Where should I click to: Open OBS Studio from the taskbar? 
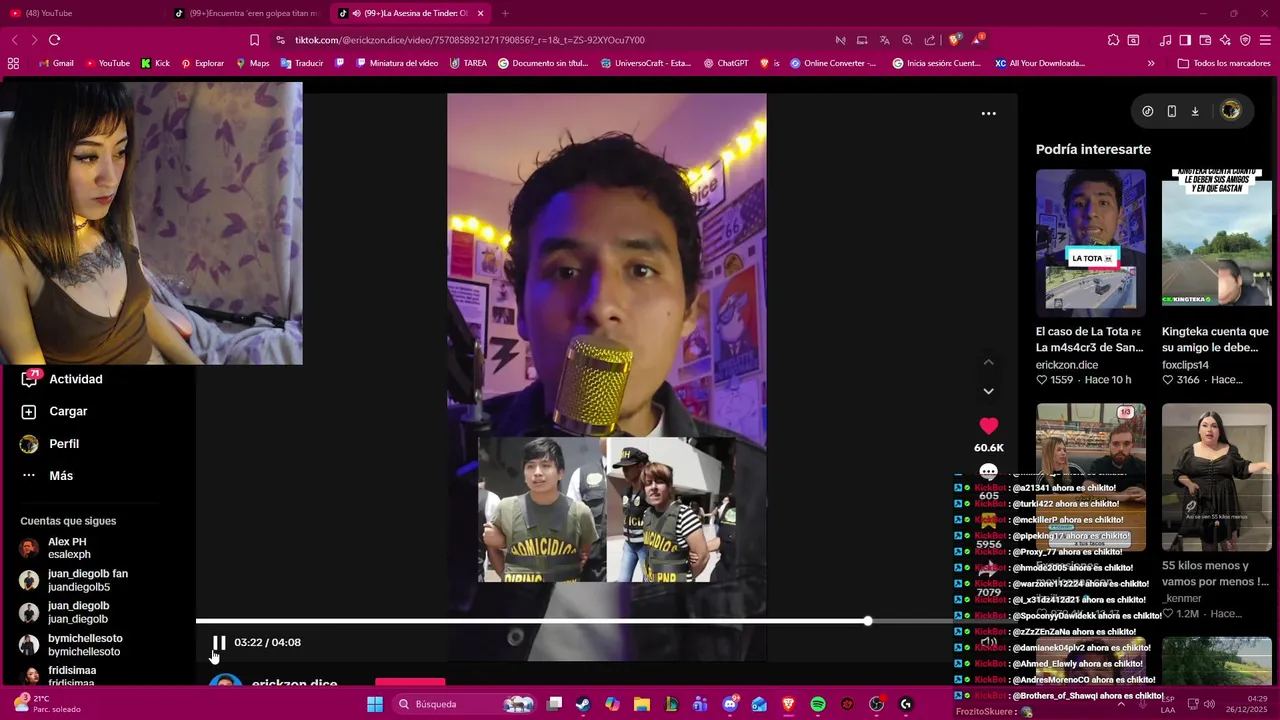(x=877, y=704)
